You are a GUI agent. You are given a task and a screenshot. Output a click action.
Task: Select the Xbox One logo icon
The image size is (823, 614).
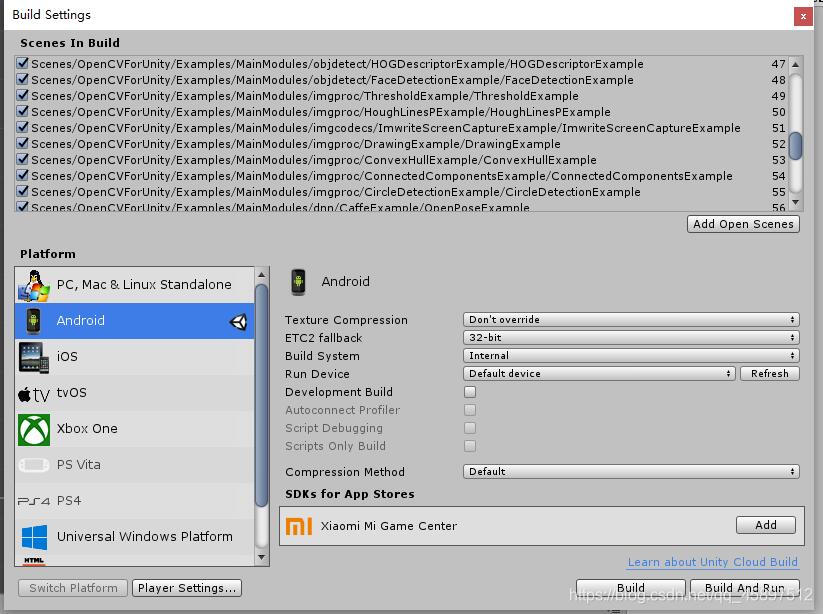(34, 429)
